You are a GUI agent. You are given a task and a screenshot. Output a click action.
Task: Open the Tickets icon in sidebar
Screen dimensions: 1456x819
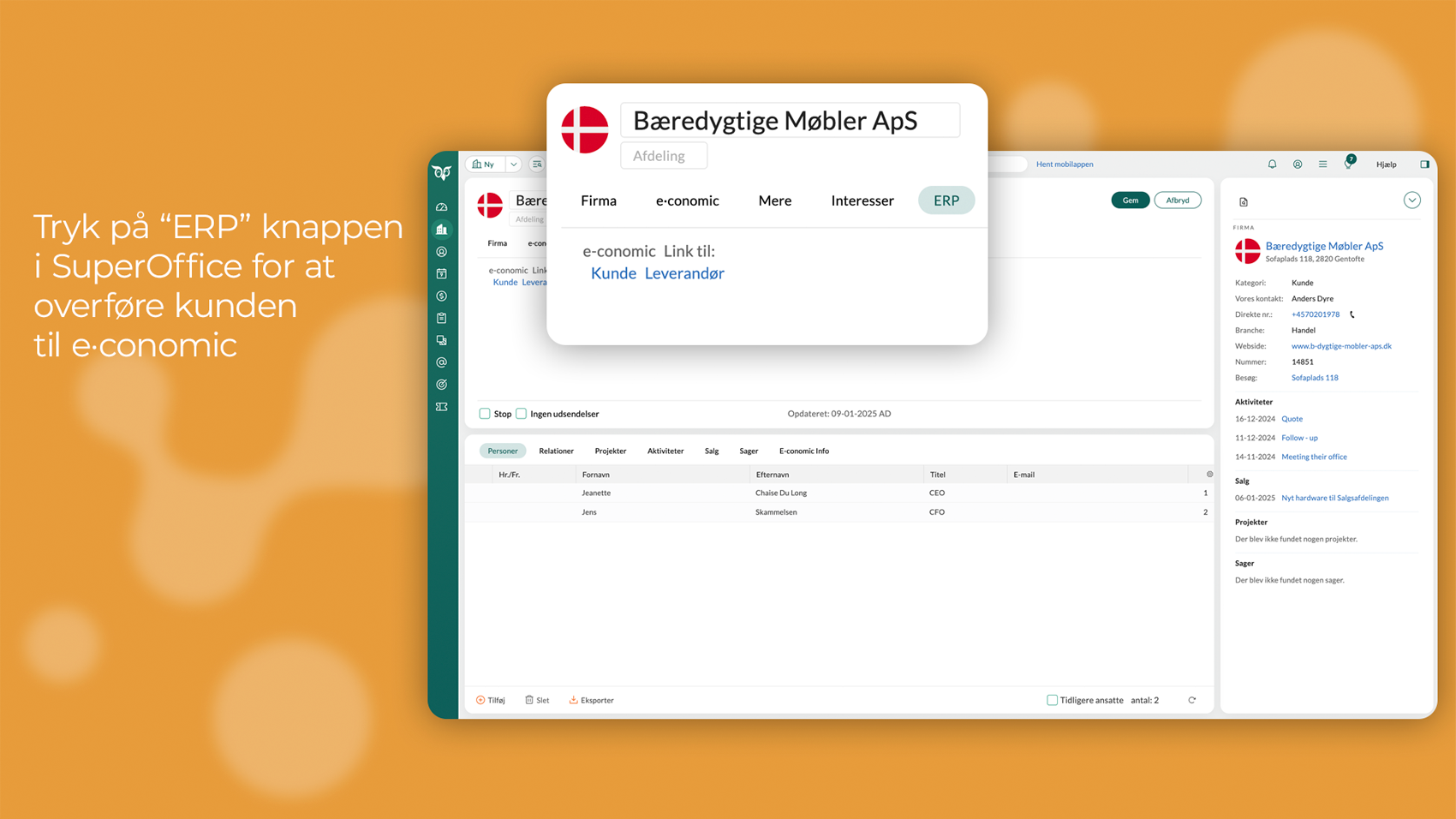[442, 407]
